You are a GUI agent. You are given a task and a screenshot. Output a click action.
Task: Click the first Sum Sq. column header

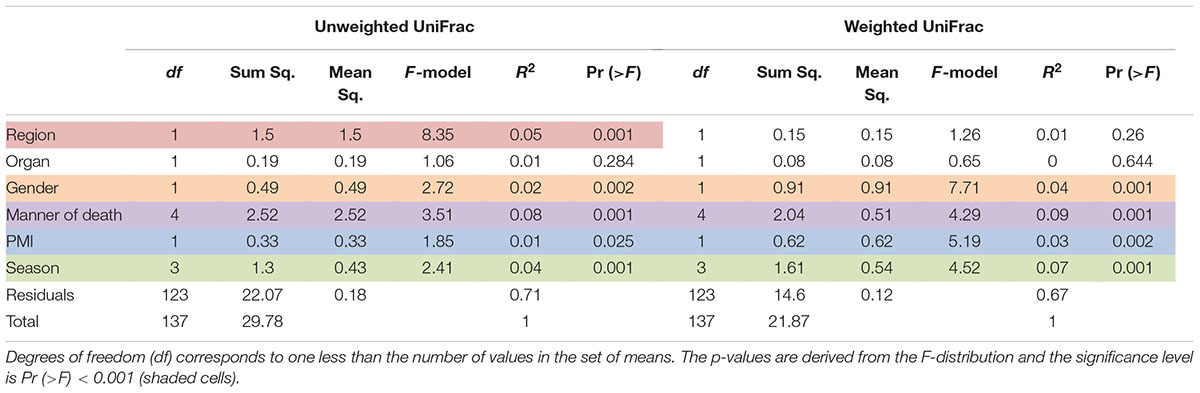[261, 73]
